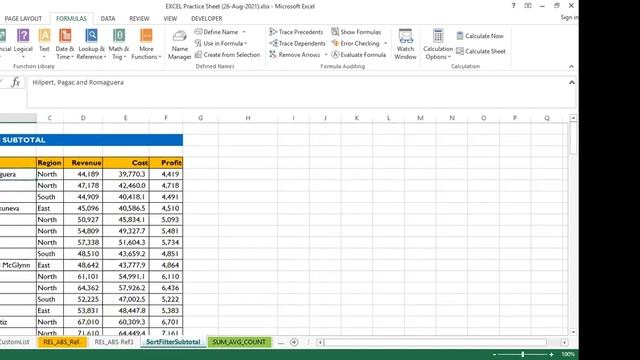640x360 pixels.
Task: Switch to VIEW tab
Action: [170, 19]
